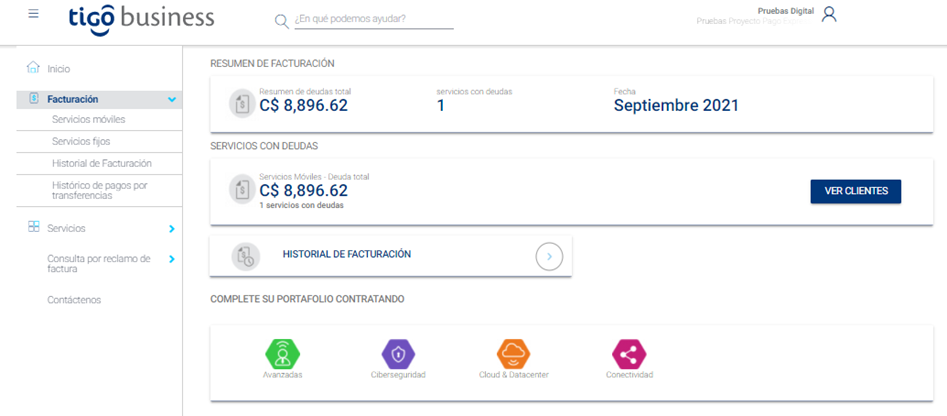Open the user profile icon
The image size is (947, 416).
[x=829, y=14]
